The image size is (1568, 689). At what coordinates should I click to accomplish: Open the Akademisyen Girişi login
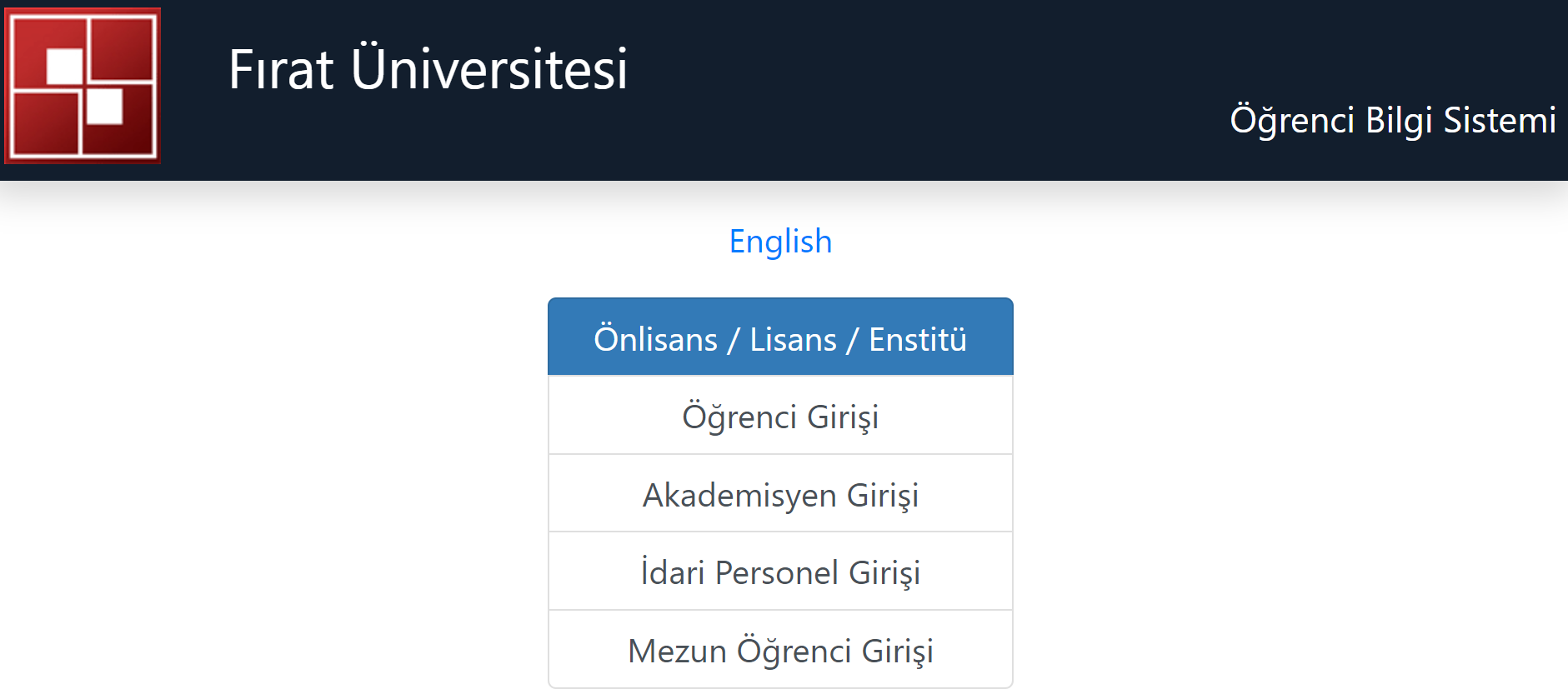coord(780,495)
